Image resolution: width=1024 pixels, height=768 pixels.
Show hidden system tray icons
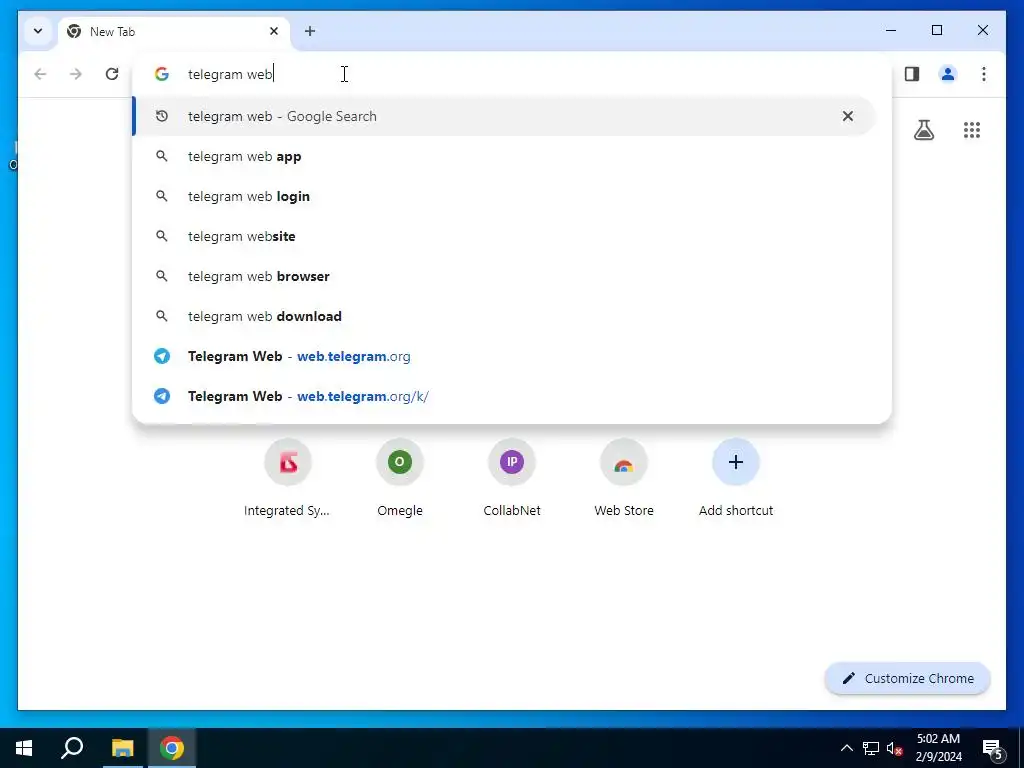[846, 748]
